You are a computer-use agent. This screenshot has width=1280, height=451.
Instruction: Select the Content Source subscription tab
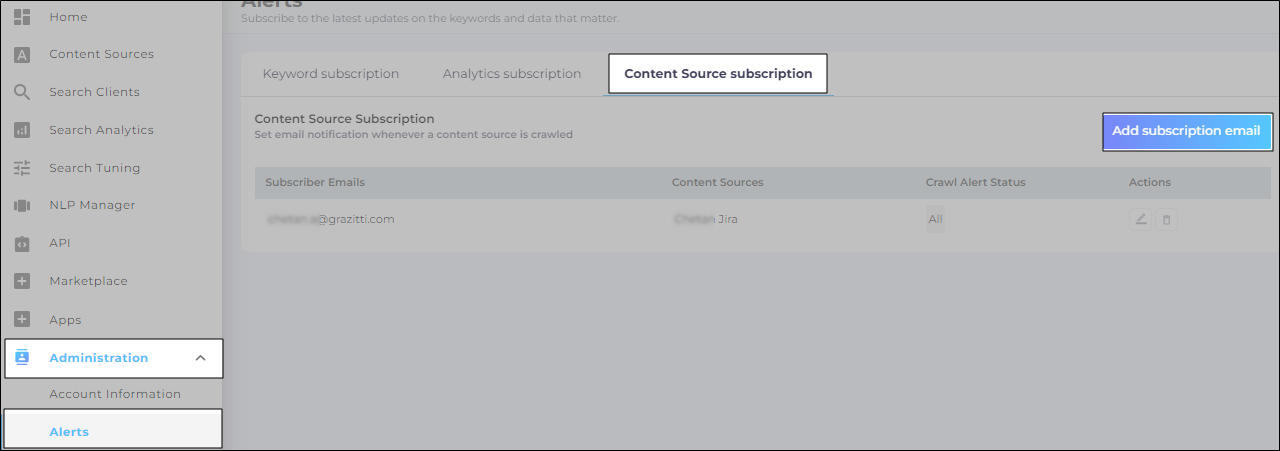tap(718, 74)
